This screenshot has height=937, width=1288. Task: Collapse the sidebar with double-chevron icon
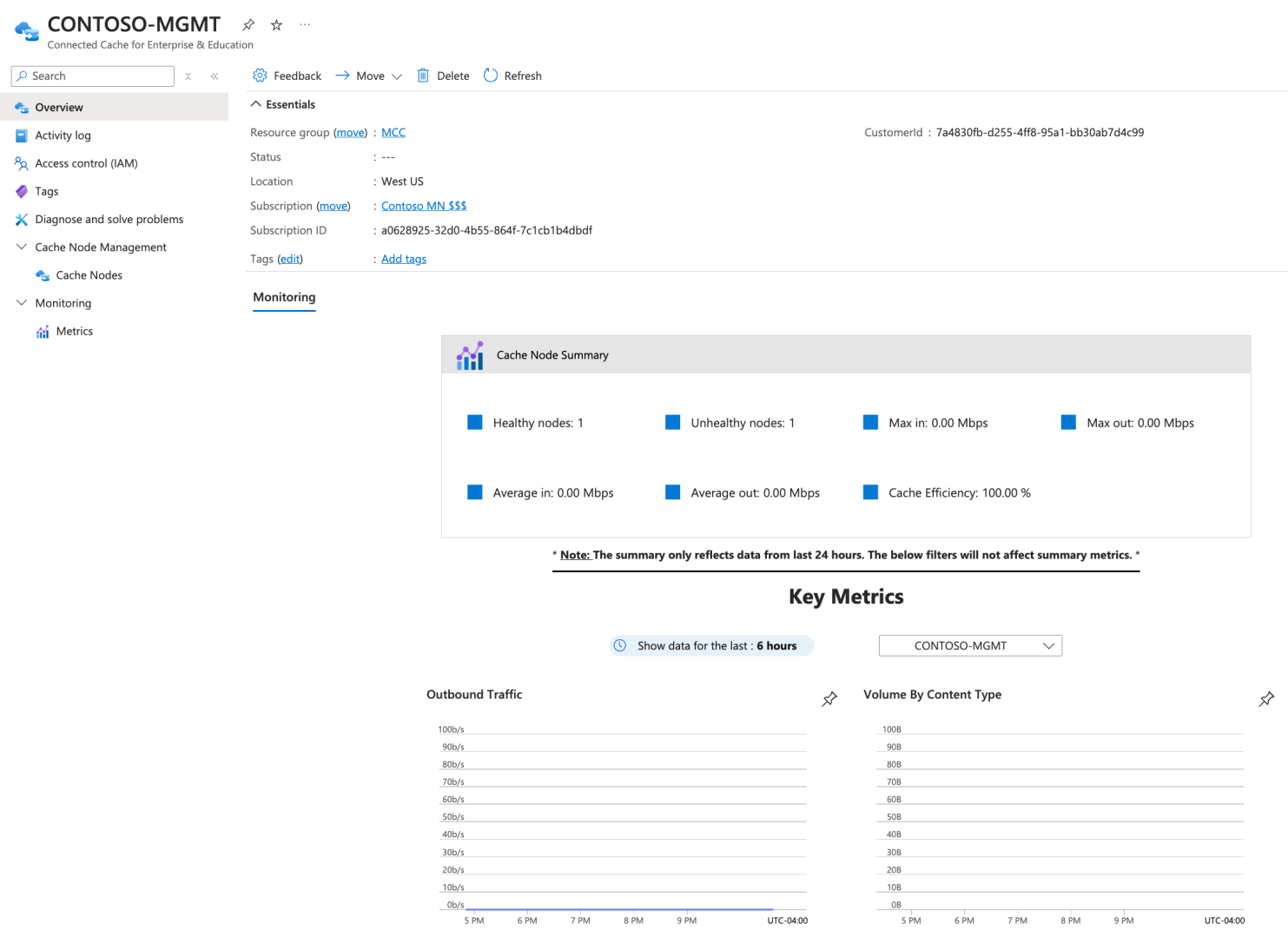click(215, 76)
